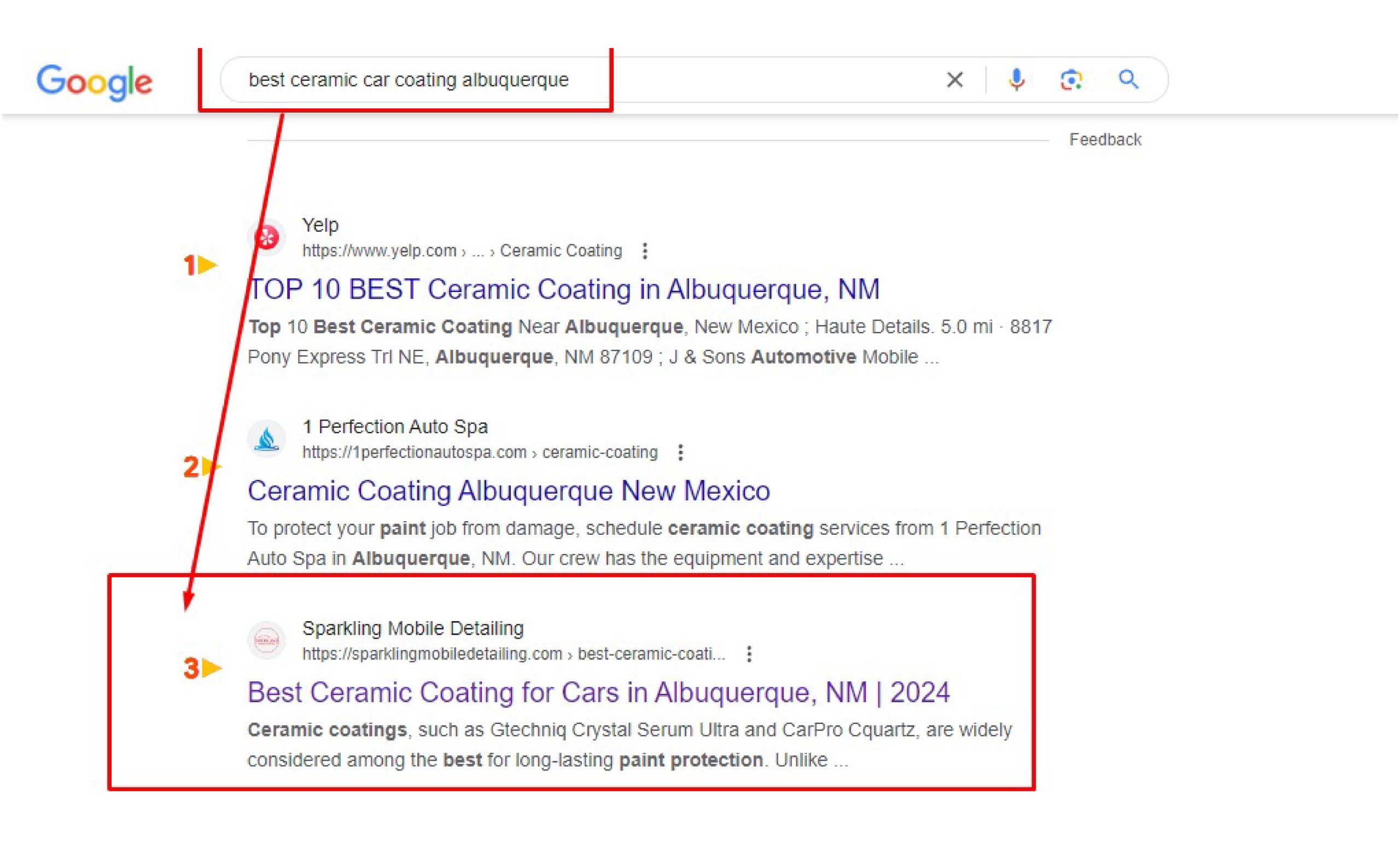This screenshot has width=1400, height=841.
Task: Start voice search with microphone icon
Action: tap(1017, 80)
